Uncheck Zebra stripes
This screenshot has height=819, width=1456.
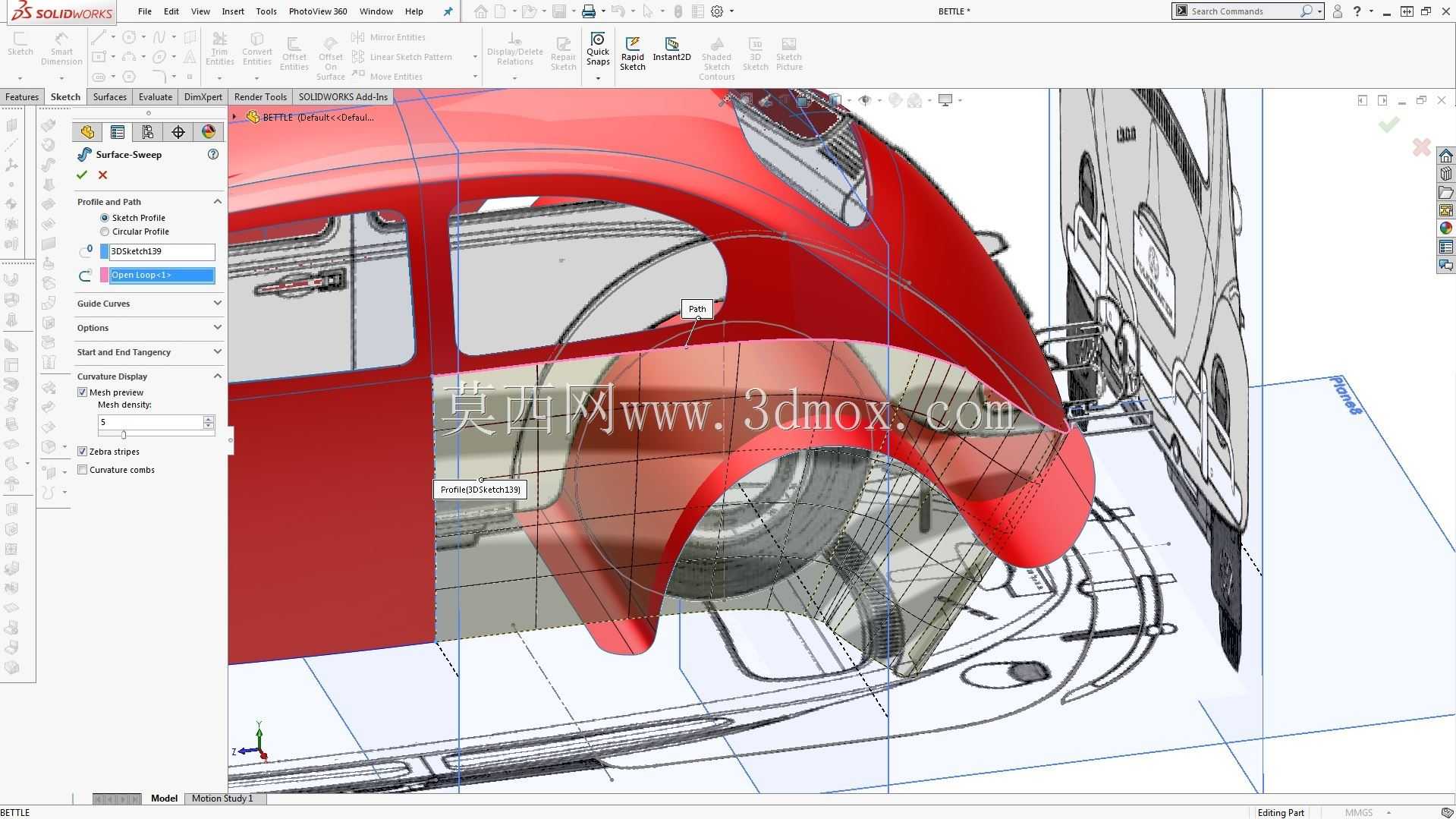82,452
